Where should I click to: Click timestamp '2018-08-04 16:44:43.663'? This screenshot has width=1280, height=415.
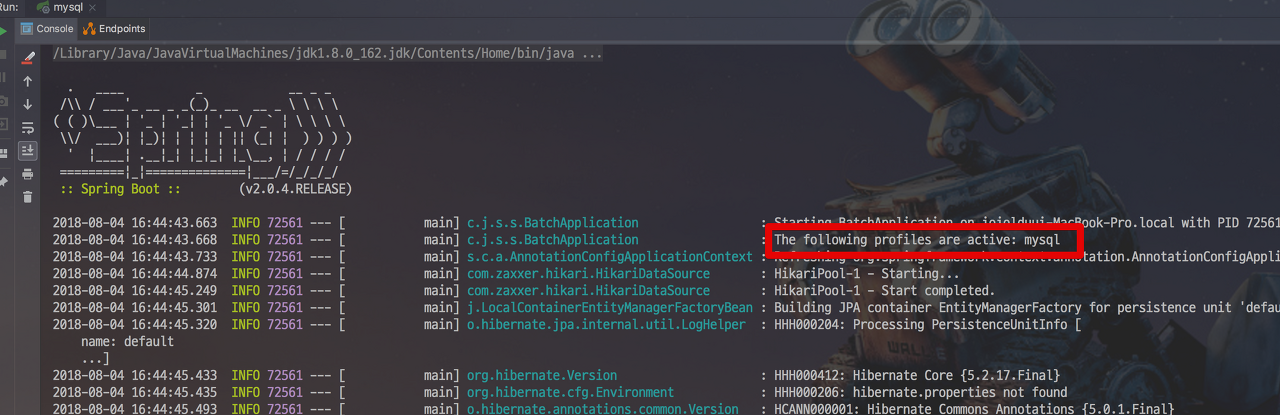135,223
